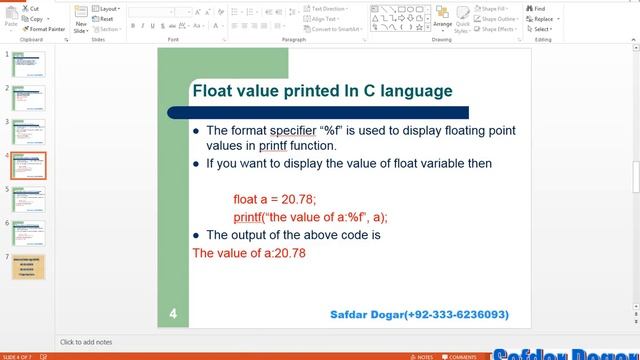The width and height of the screenshot is (640, 360).
Task: Select the Down Arrow shape
Action: (x=410, y=18)
